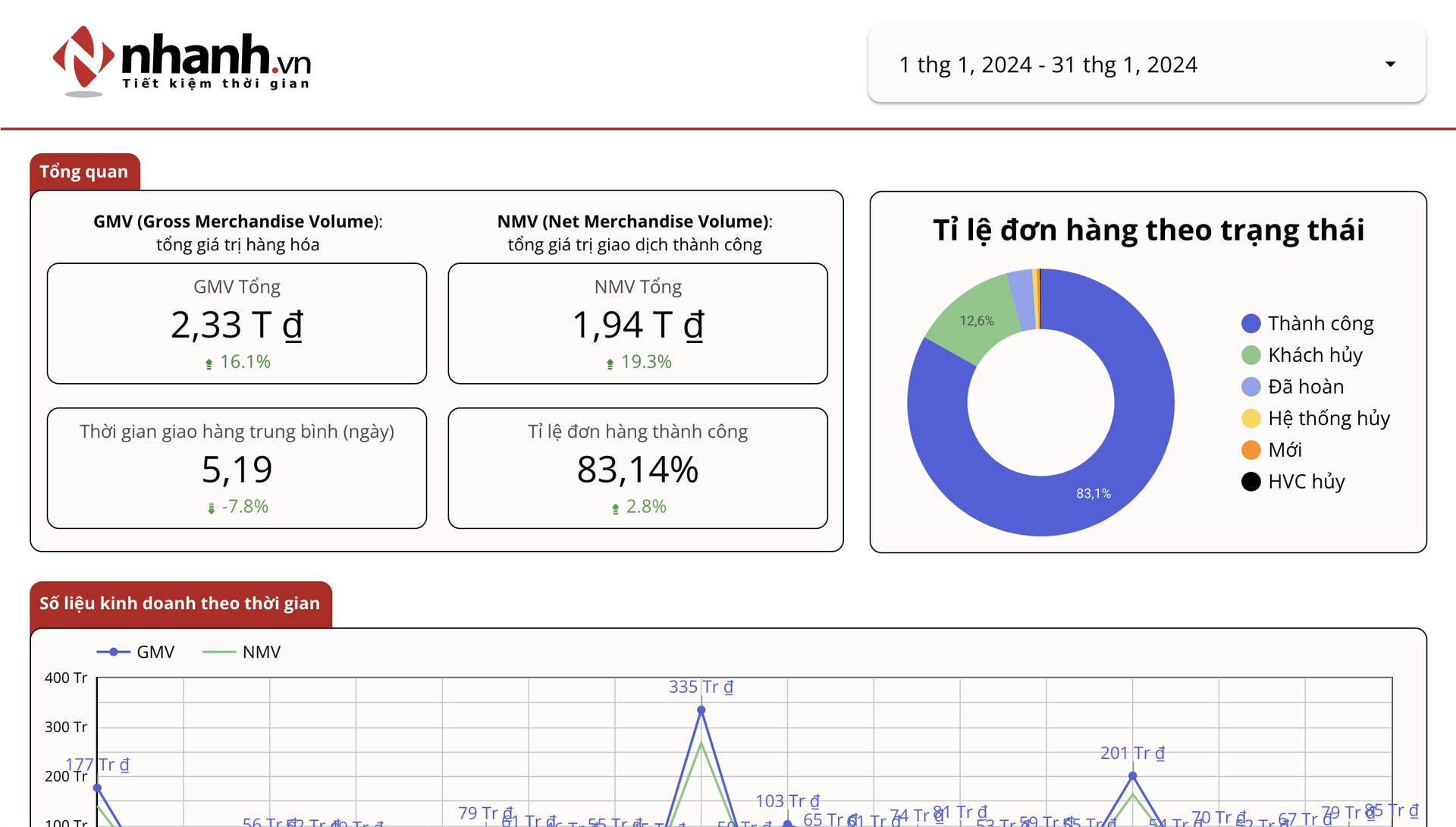Toggle the NMV series in chart legend
The width and height of the screenshot is (1456, 827).
click(x=242, y=652)
